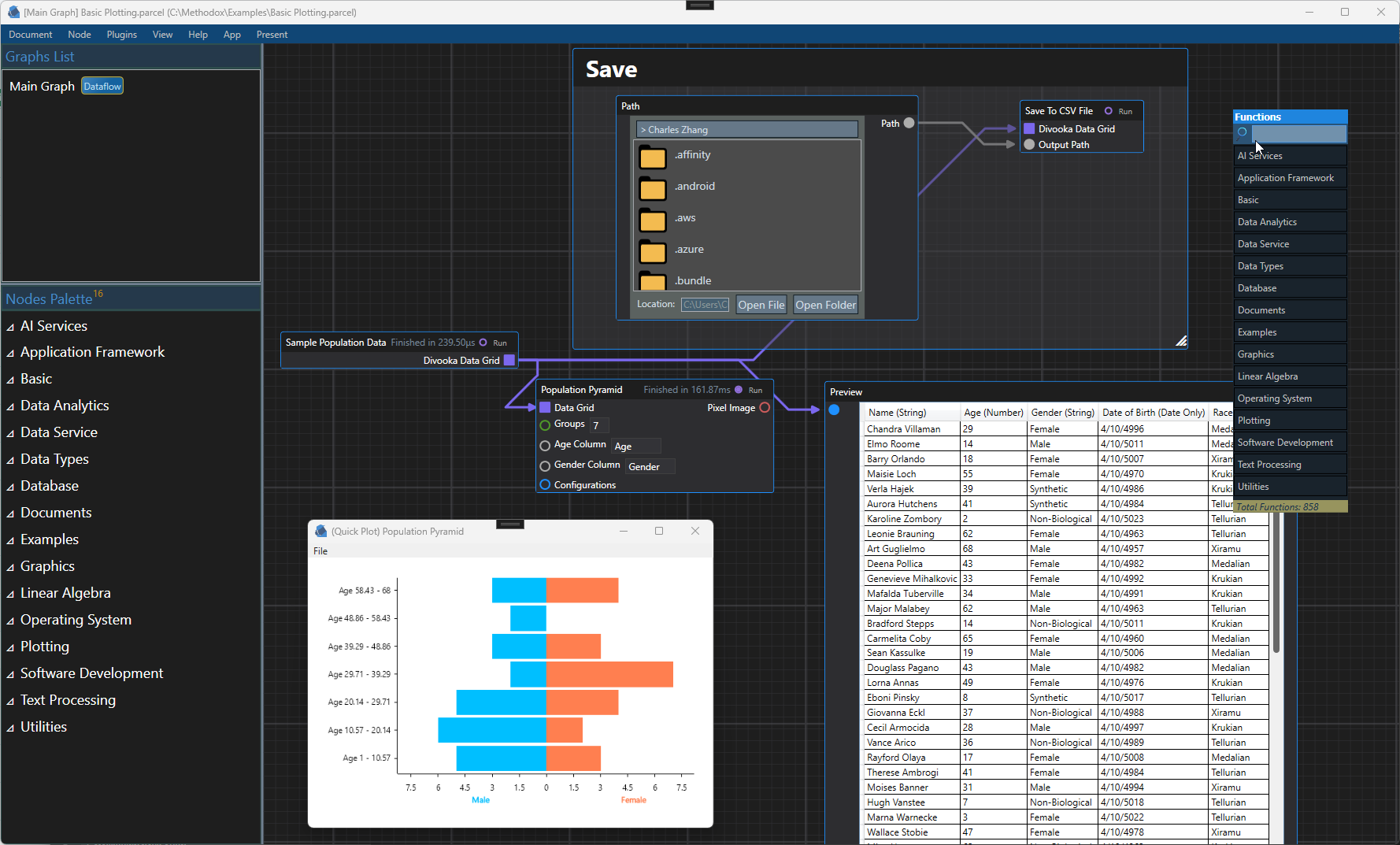1400x845 pixels.
Task: Open the .azure folder icon
Action: 652,251
